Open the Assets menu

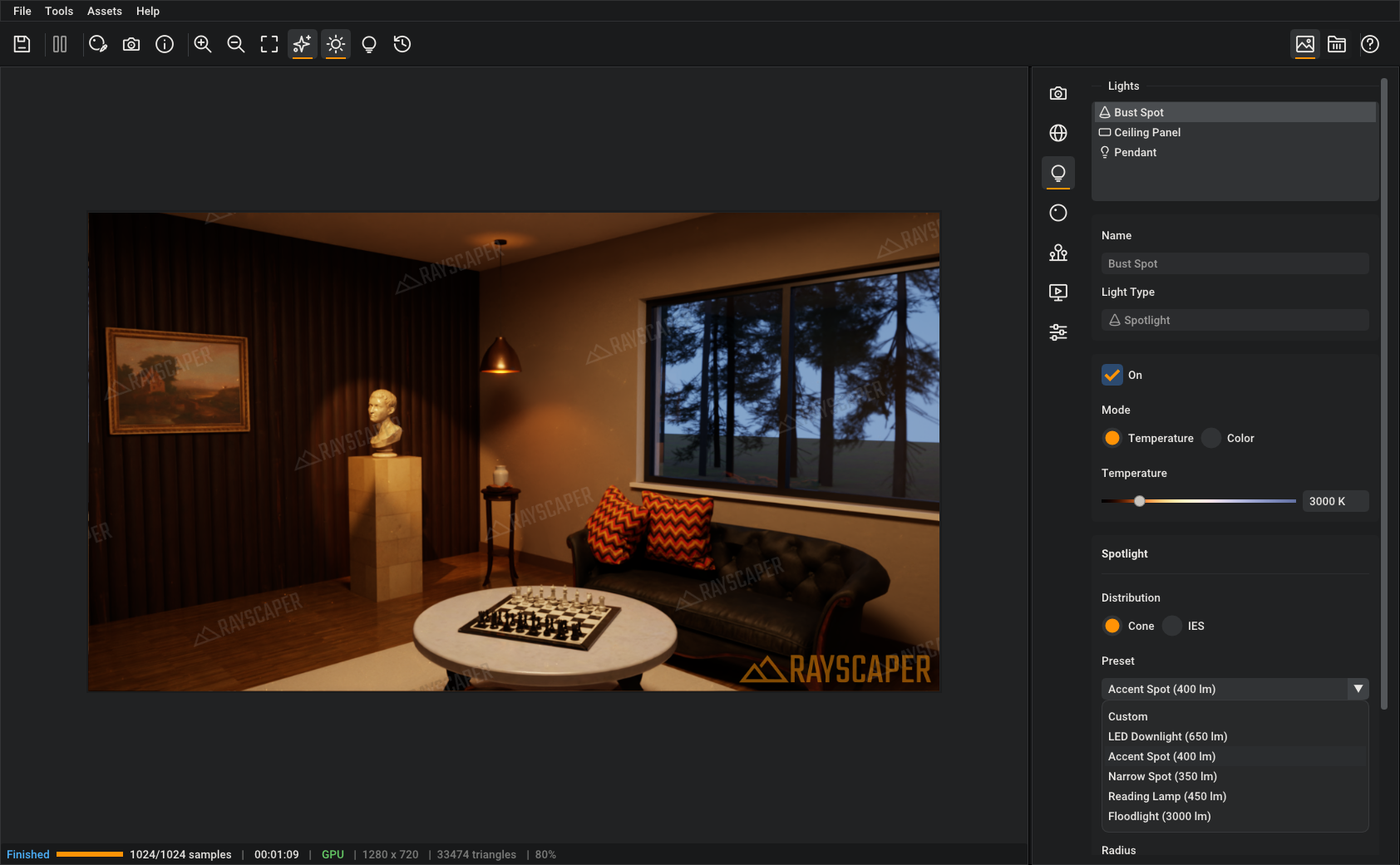click(x=105, y=11)
